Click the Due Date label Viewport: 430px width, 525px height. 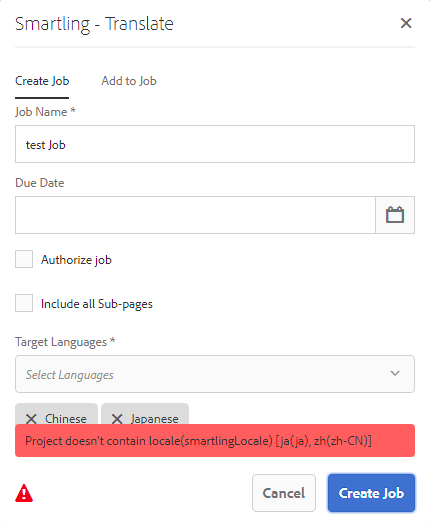(x=40, y=183)
